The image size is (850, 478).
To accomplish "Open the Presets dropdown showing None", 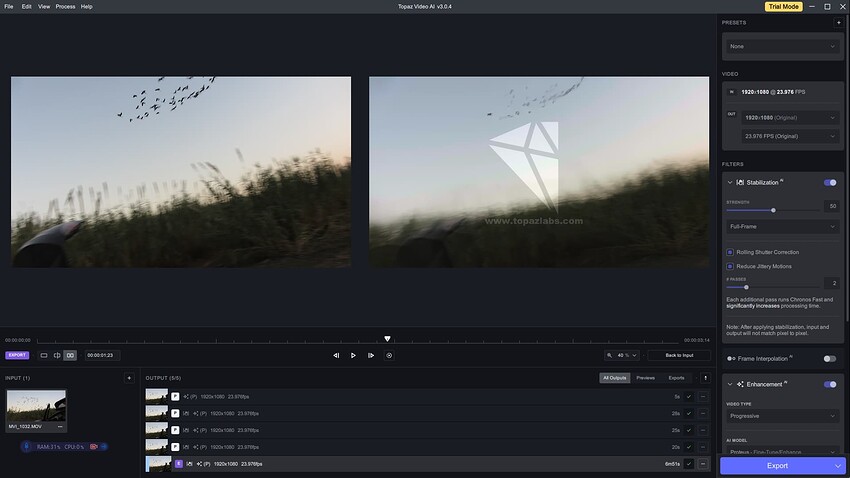I will (783, 46).
